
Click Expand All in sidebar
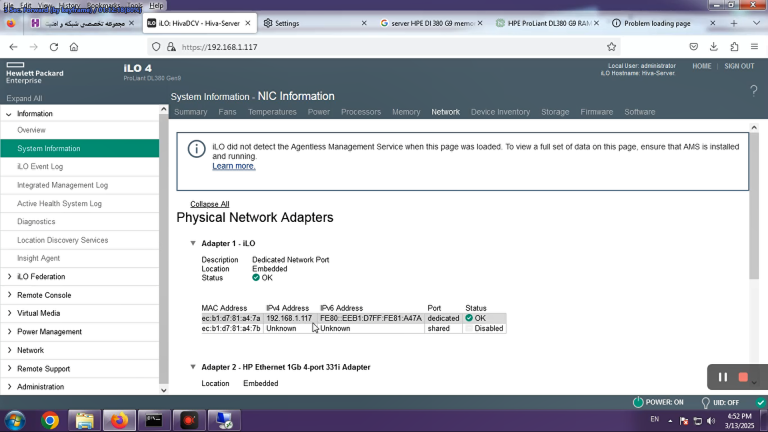(x=24, y=98)
